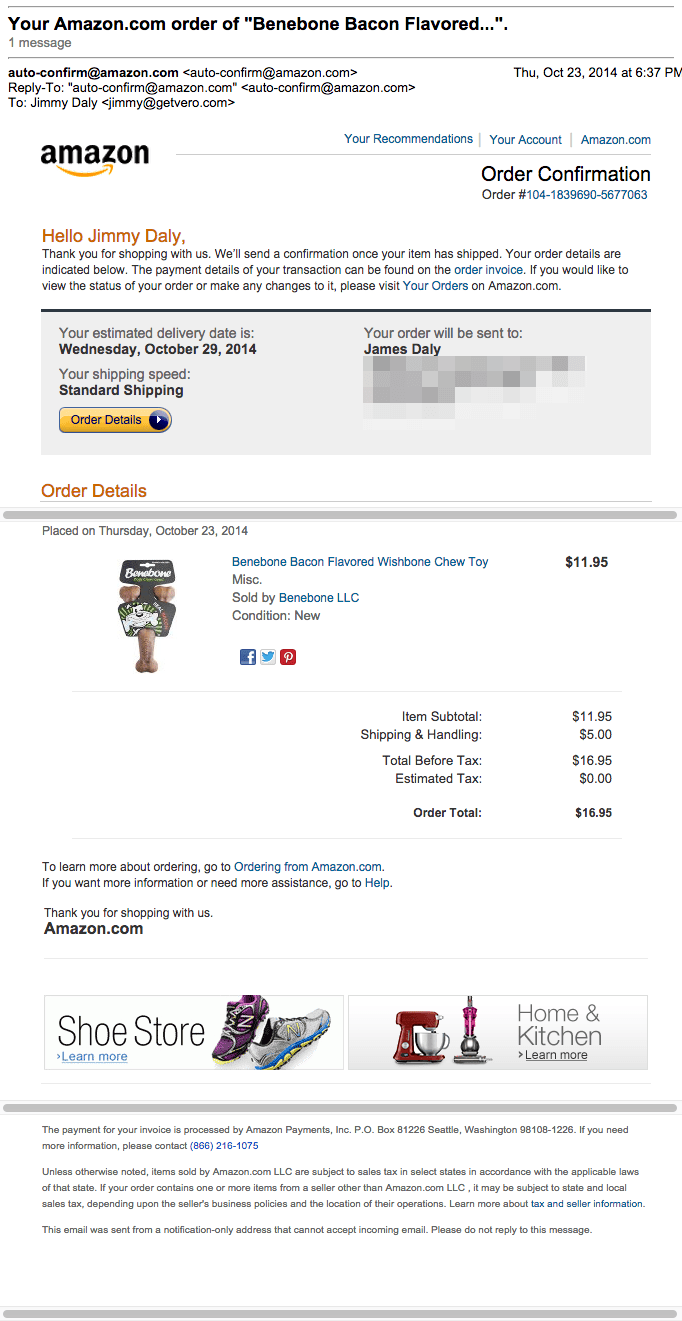Click the Help link
The height and width of the screenshot is (1321, 682).
(x=377, y=883)
